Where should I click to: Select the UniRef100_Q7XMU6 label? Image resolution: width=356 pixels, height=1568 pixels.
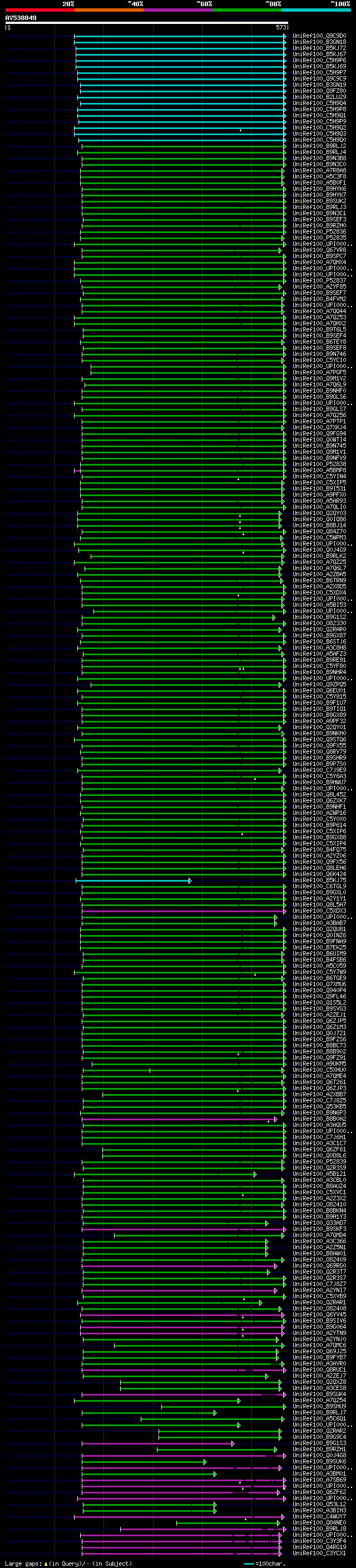pyautogui.click(x=319, y=985)
